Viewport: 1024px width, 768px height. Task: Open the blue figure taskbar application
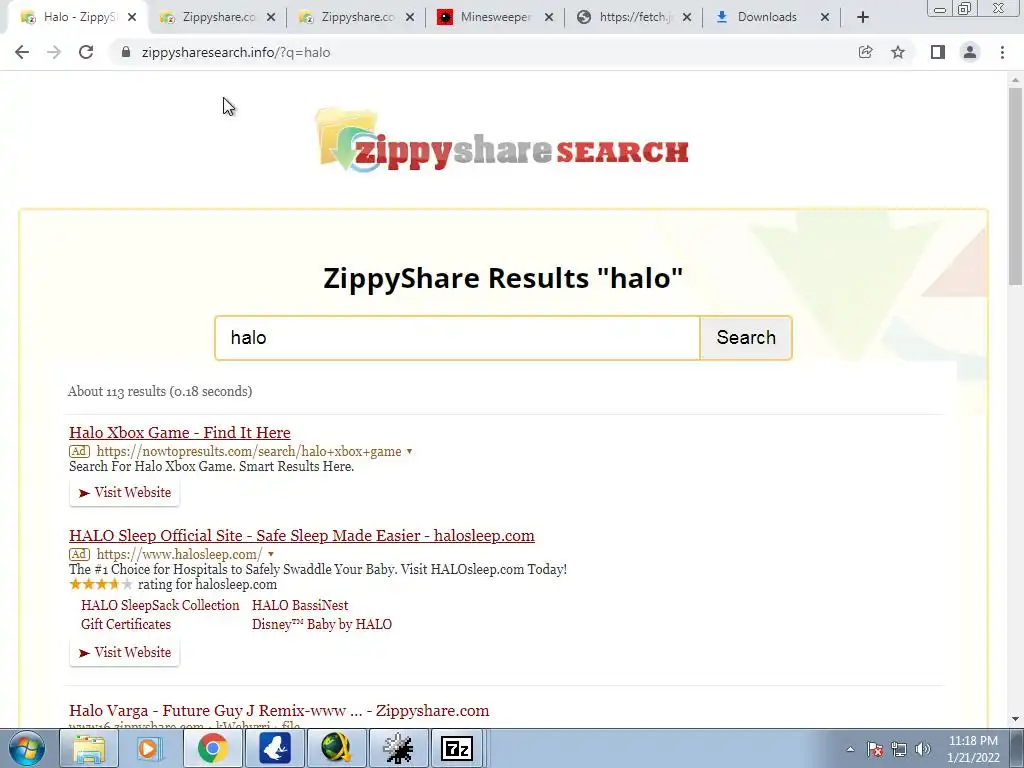point(275,748)
